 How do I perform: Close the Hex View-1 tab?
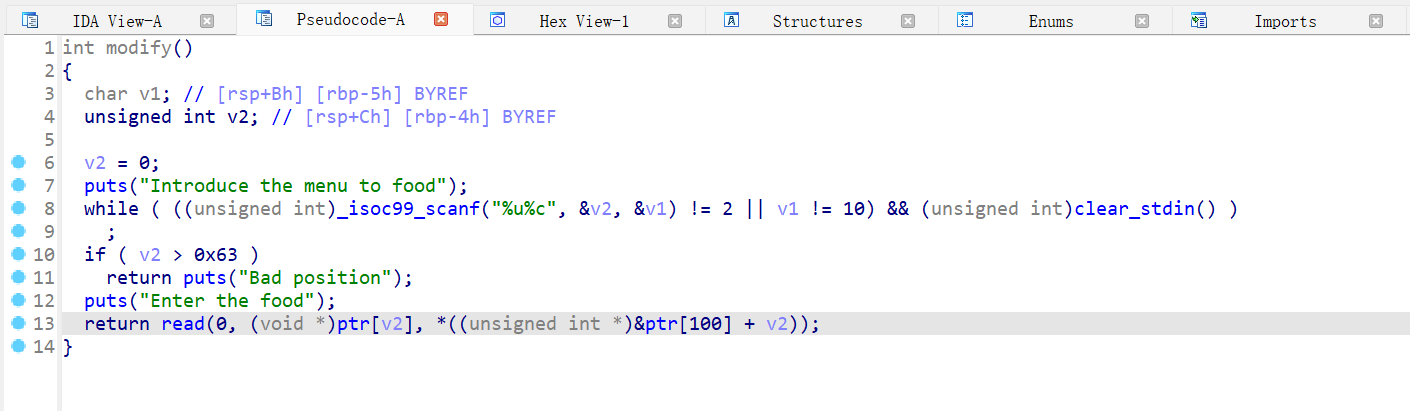click(675, 21)
